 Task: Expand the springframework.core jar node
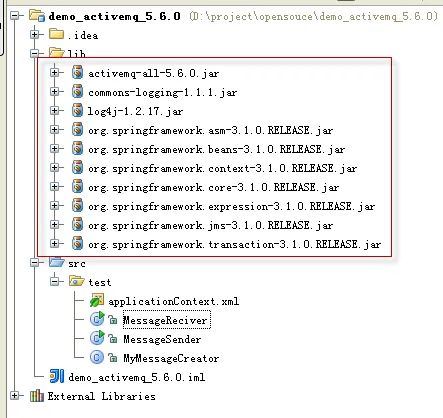coord(55,186)
